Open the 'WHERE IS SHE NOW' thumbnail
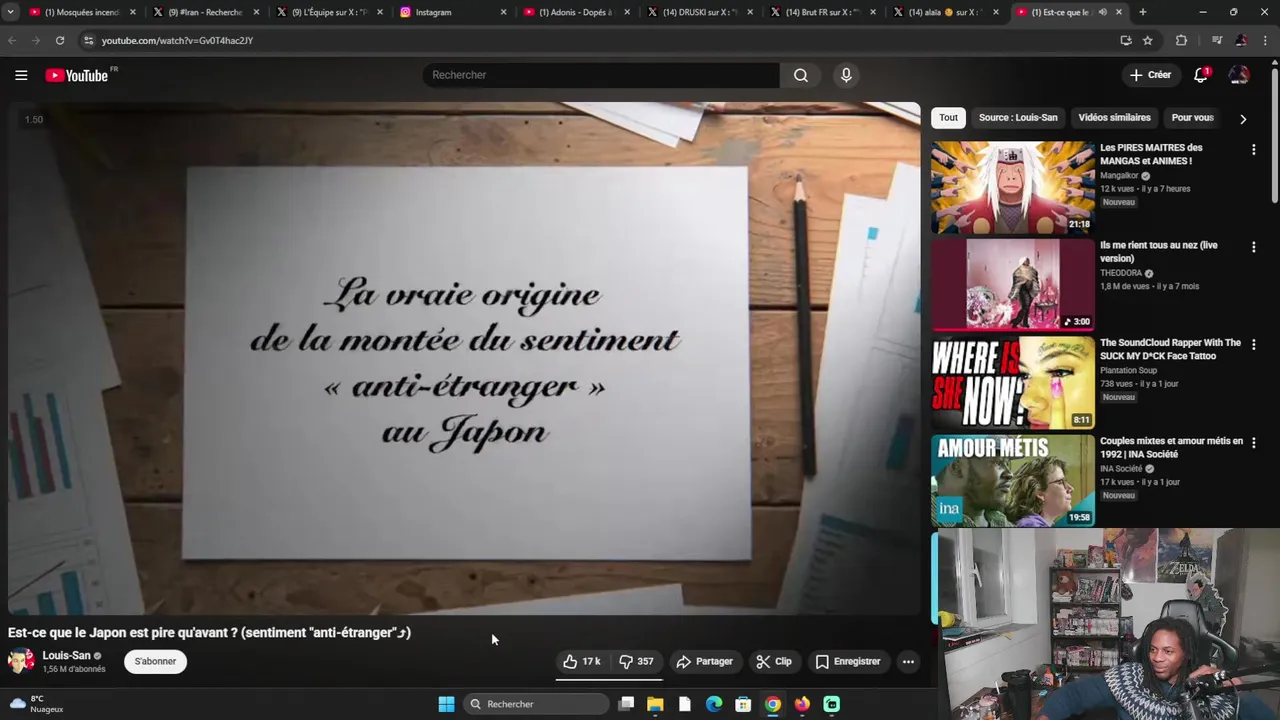This screenshot has width=1280, height=720. click(x=1013, y=383)
